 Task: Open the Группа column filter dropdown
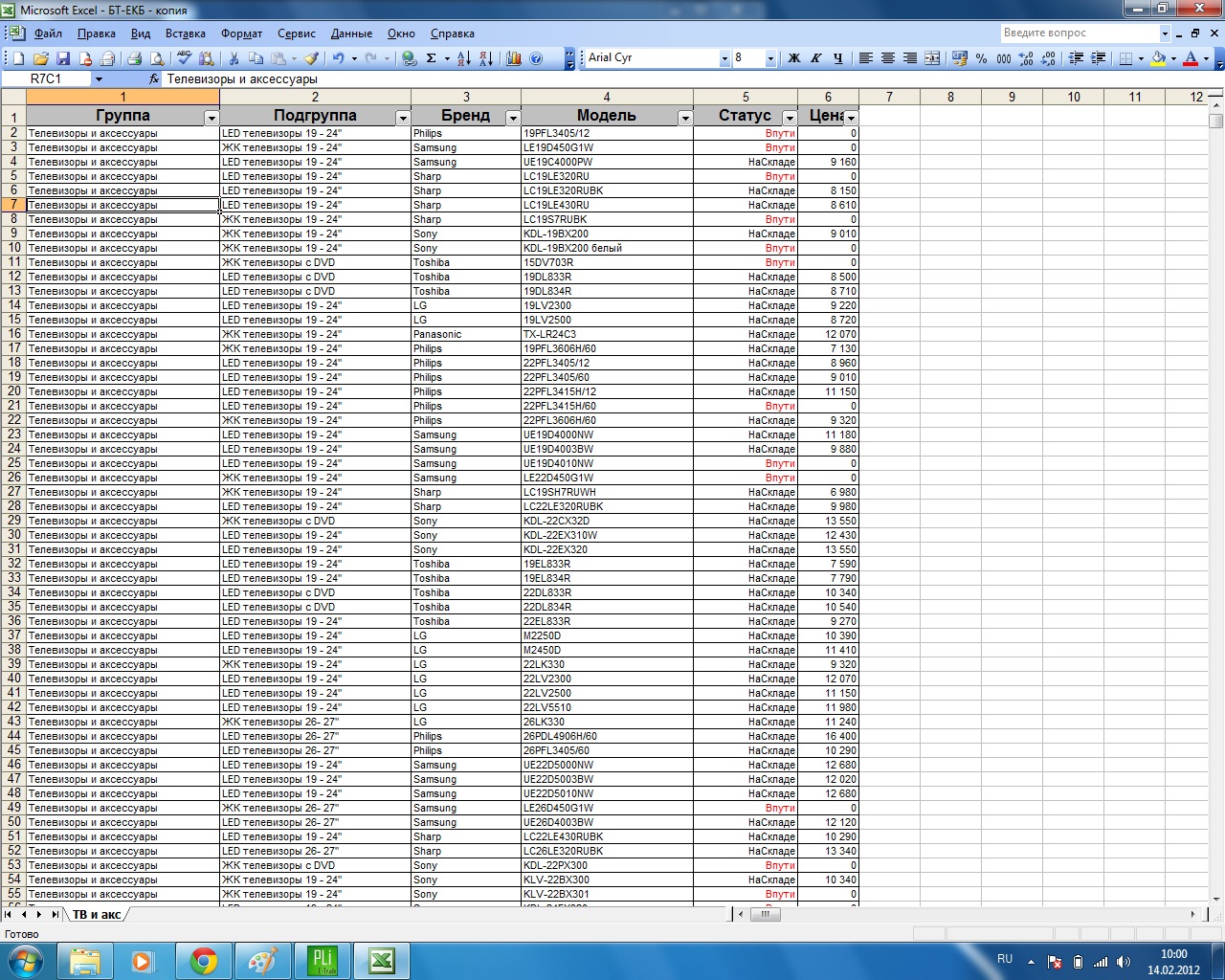click(x=212, y=118)
